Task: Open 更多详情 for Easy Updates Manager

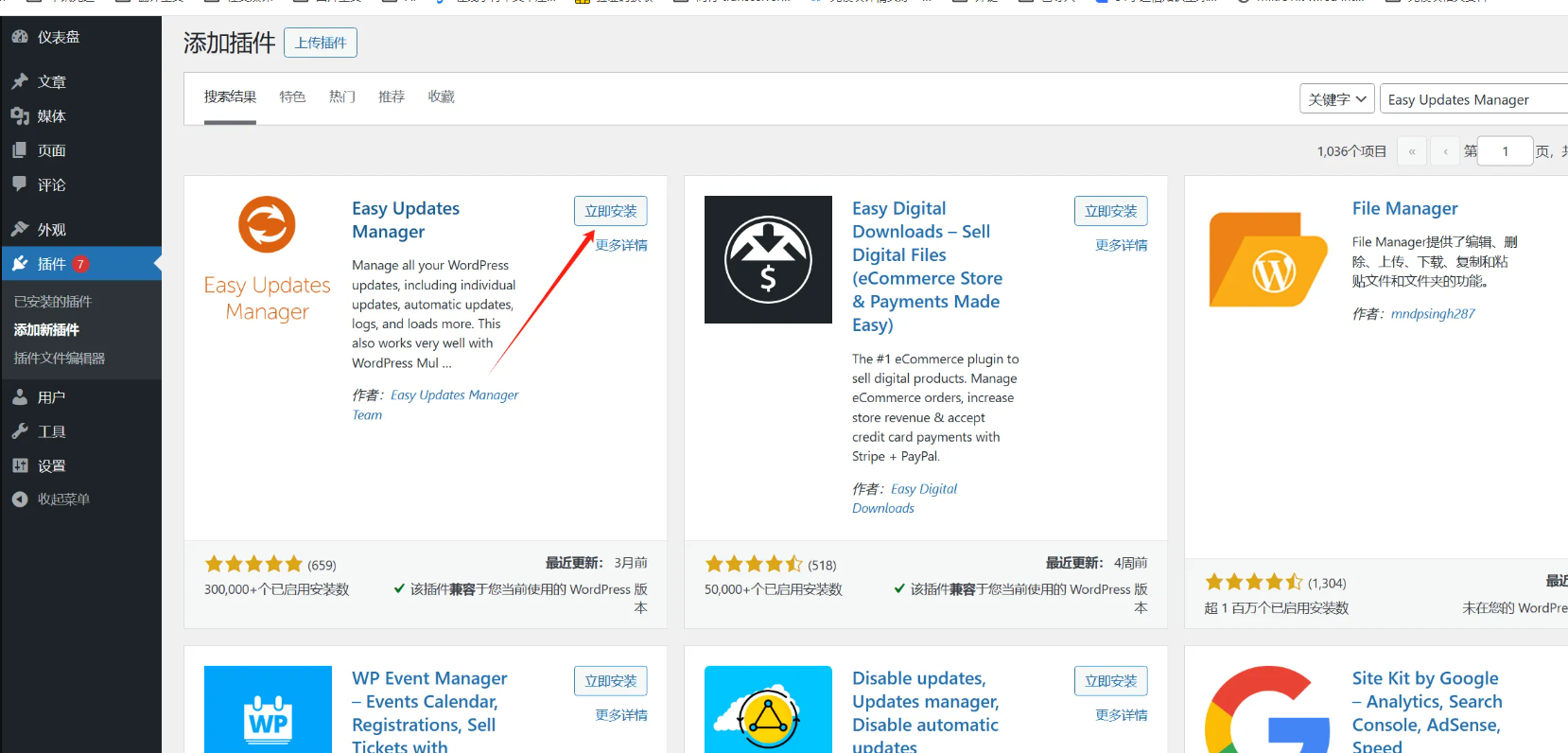Action: pyautogui.click(x=621, y=245)
